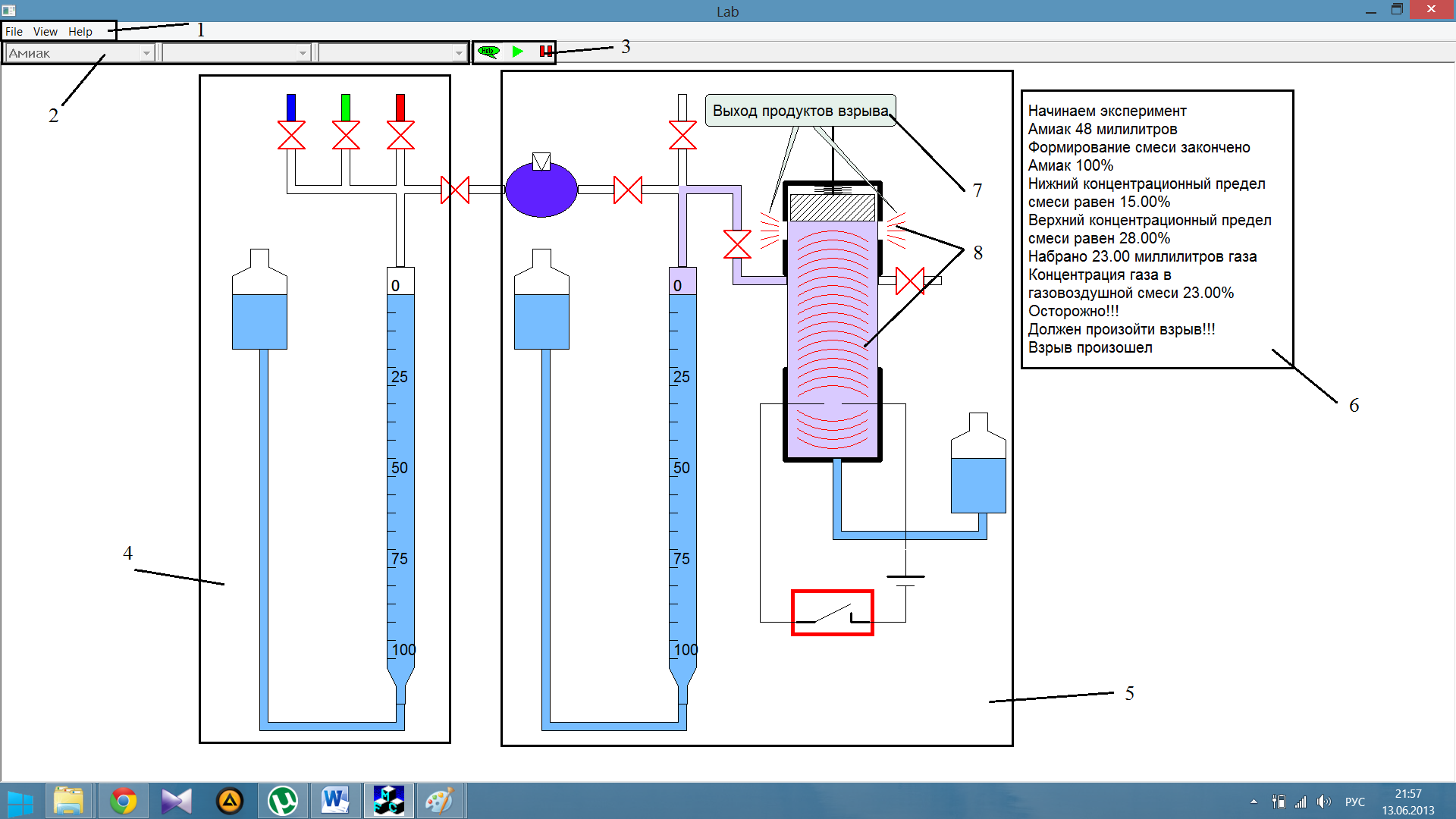Click the green Help speech bubble icon
The height and width of the screenshot is (819, 1456).
coord(488,52)
